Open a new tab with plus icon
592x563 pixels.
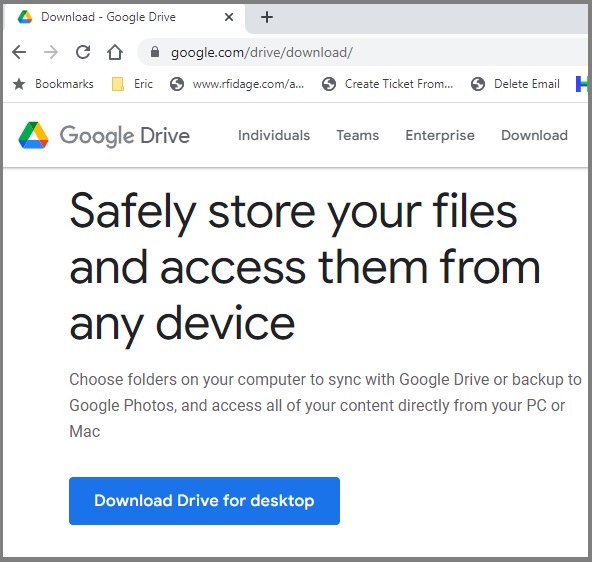(x=267, y=17)
